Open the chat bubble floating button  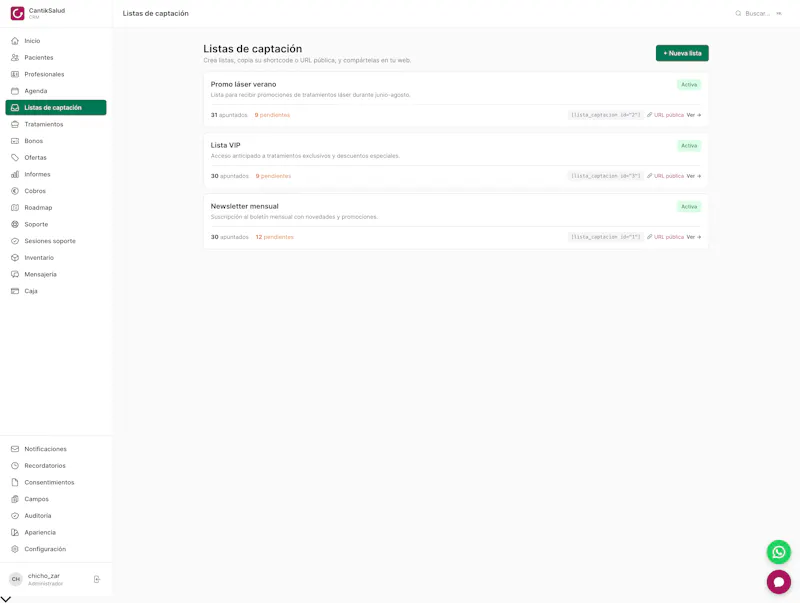click(779, 582)
